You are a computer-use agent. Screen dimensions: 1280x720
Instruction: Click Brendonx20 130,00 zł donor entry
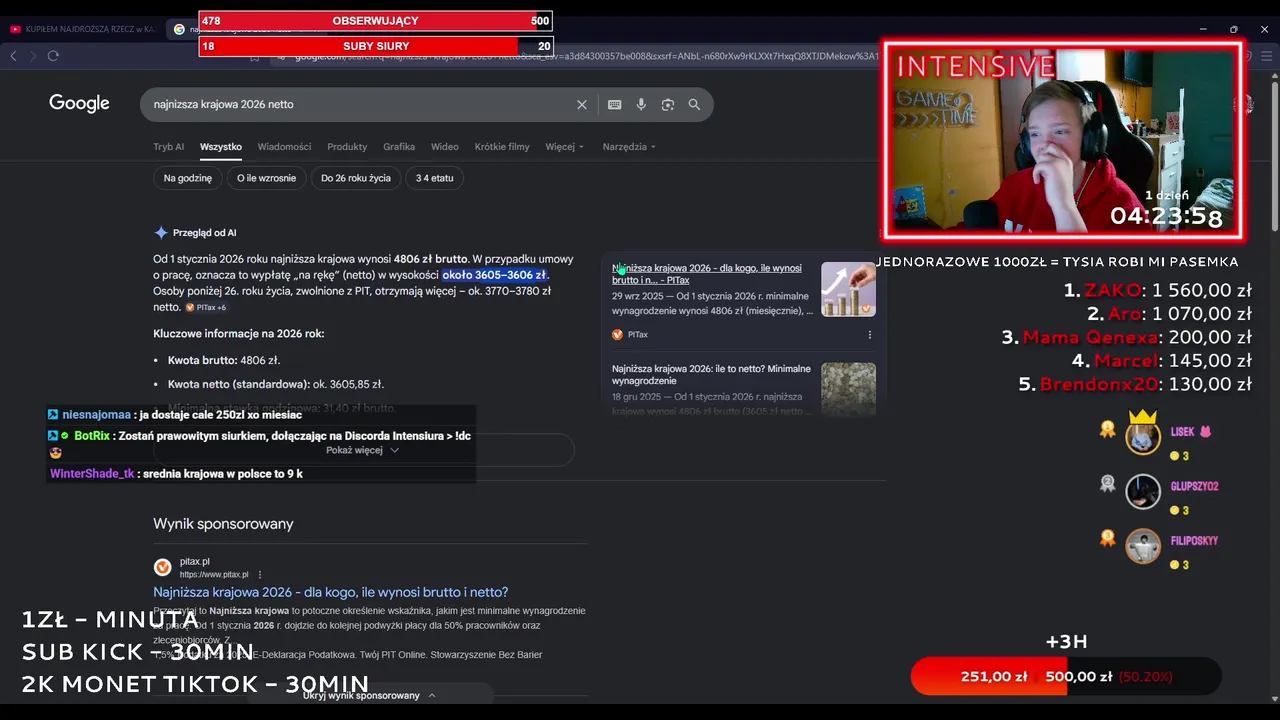pos(1135,384)
